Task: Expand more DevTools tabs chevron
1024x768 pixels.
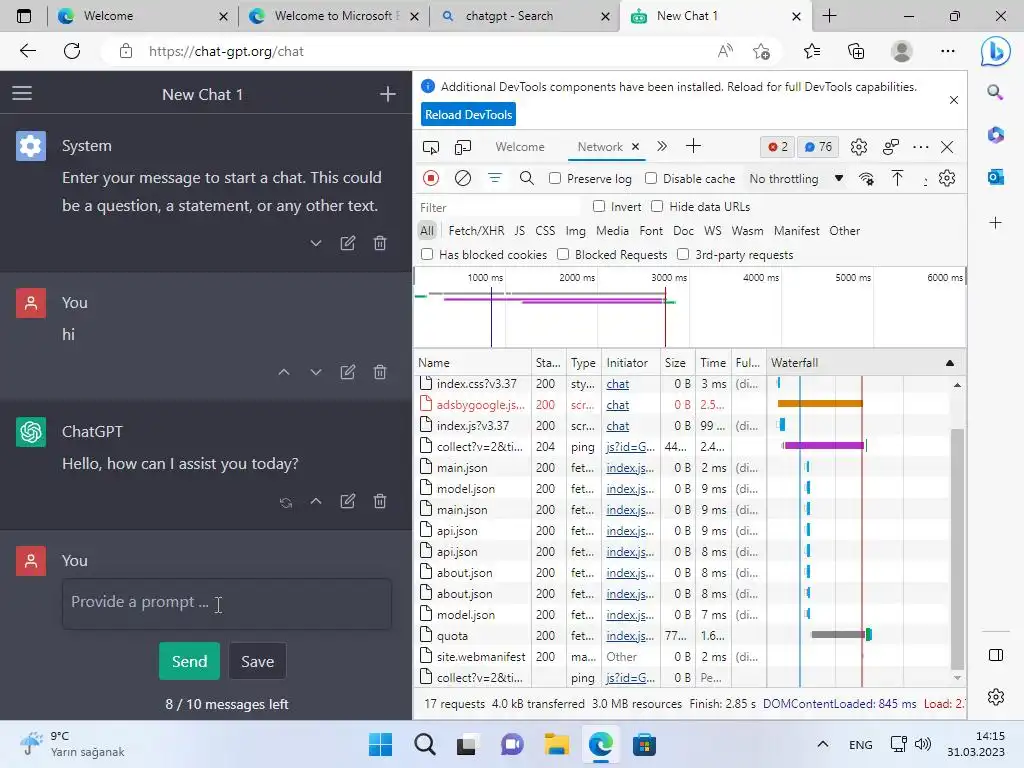Action: (x=662, y=146)
